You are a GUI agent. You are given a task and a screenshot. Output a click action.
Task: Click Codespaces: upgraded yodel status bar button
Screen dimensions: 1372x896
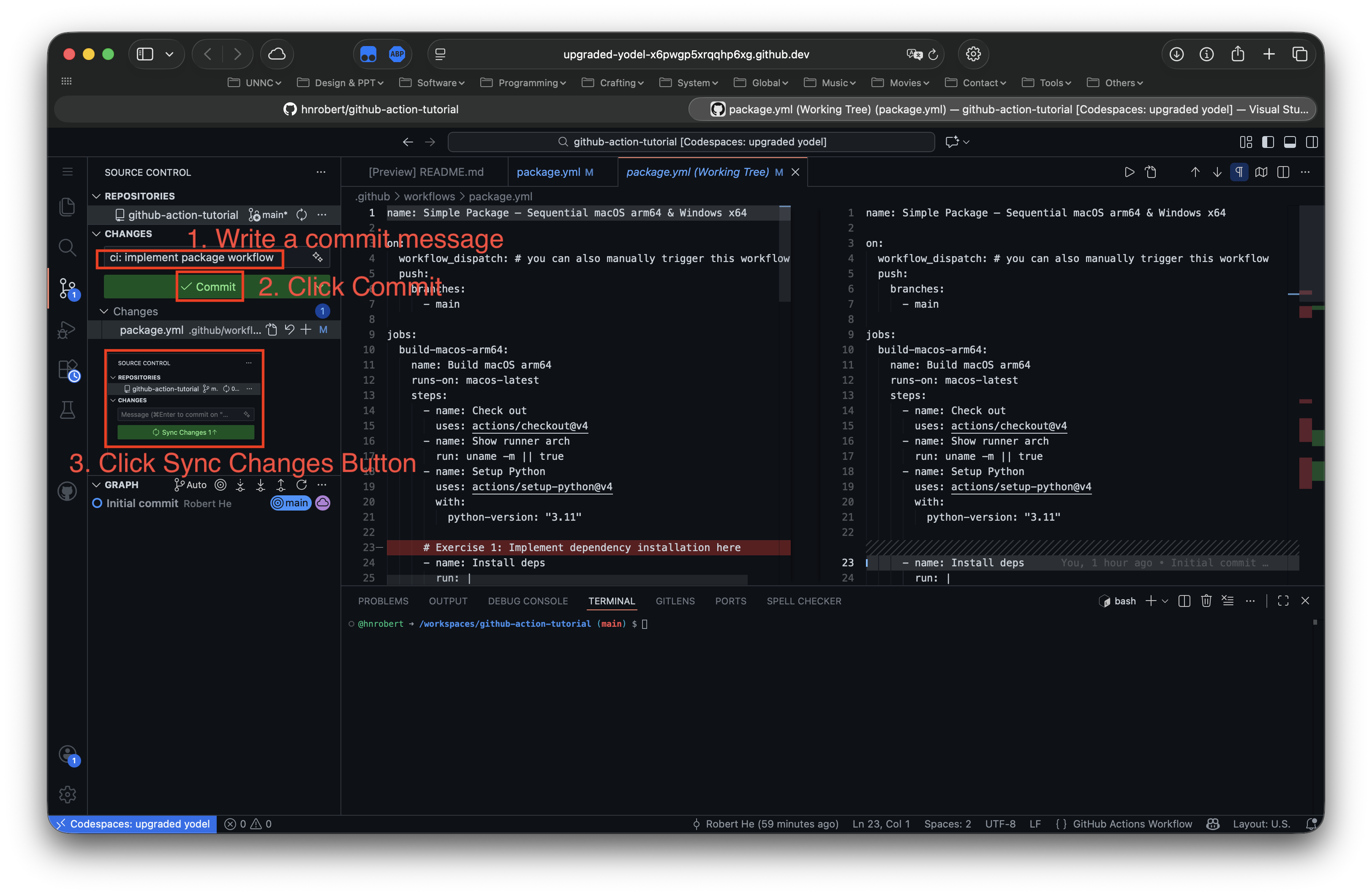(133, 824)
